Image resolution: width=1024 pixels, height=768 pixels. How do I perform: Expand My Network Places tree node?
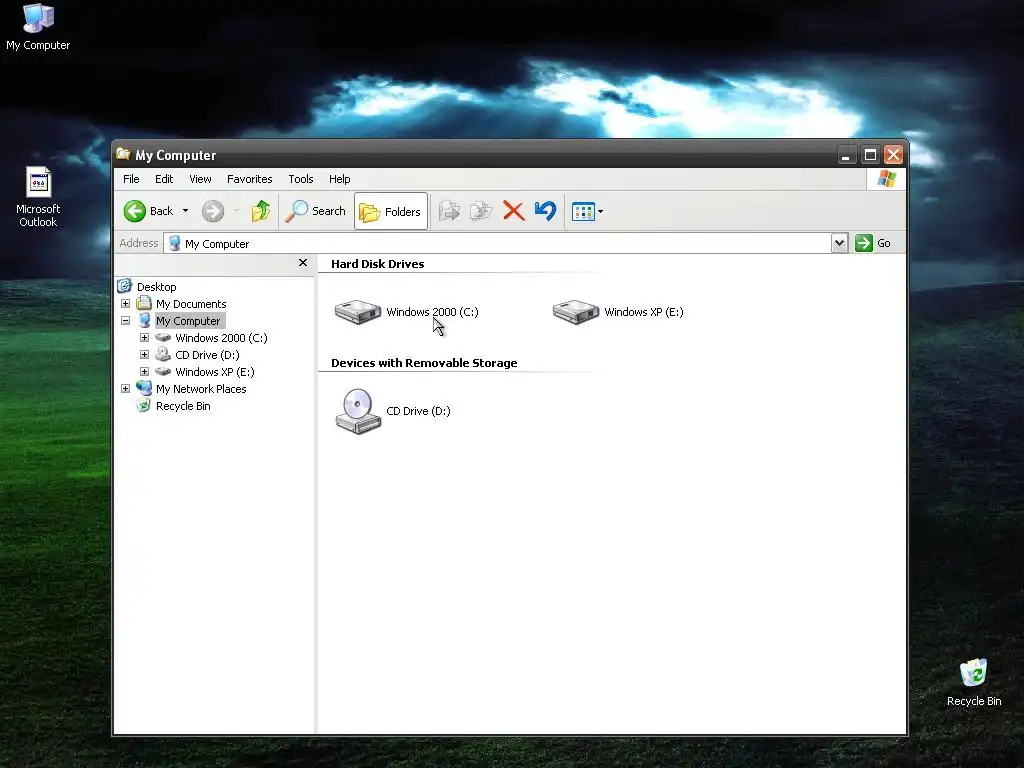[x=125, y=389]
